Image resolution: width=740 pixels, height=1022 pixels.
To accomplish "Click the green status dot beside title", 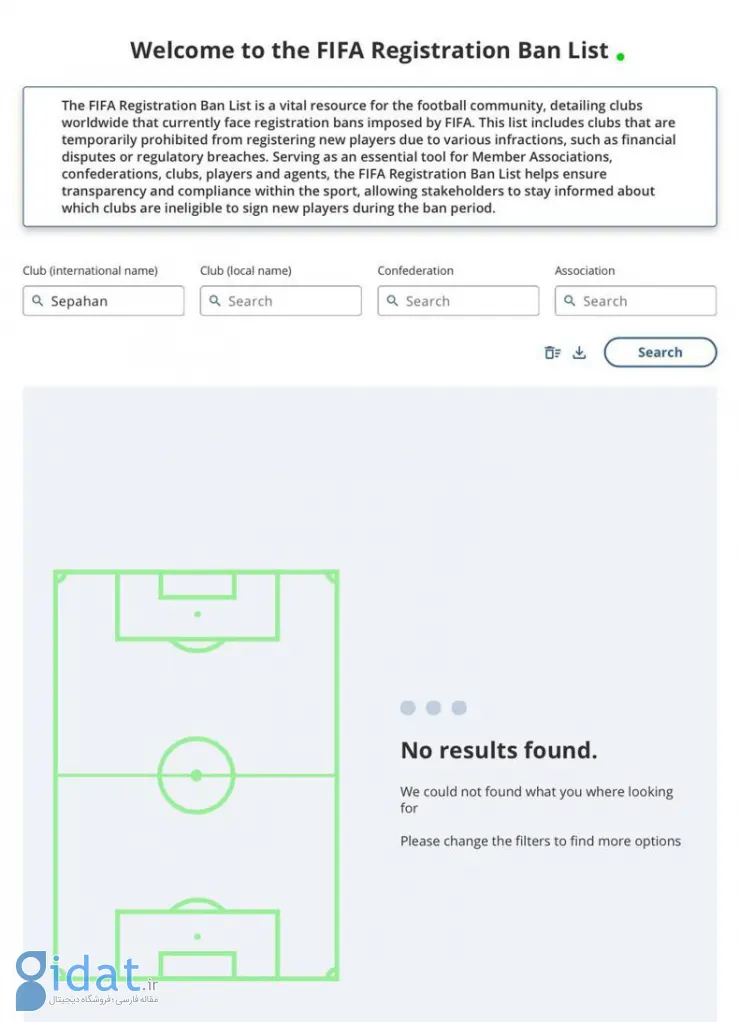I will click(x=620, y=57).
